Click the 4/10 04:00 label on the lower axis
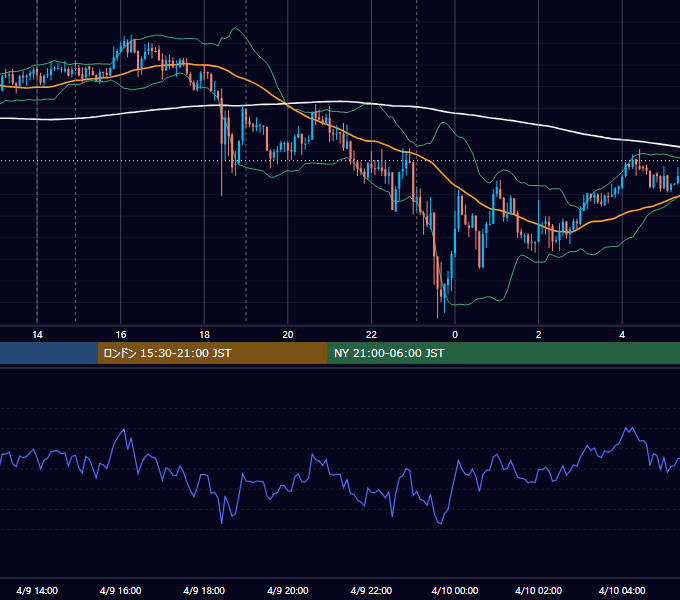The width and height of the screenshot is (680, 600). coord(622,590)
